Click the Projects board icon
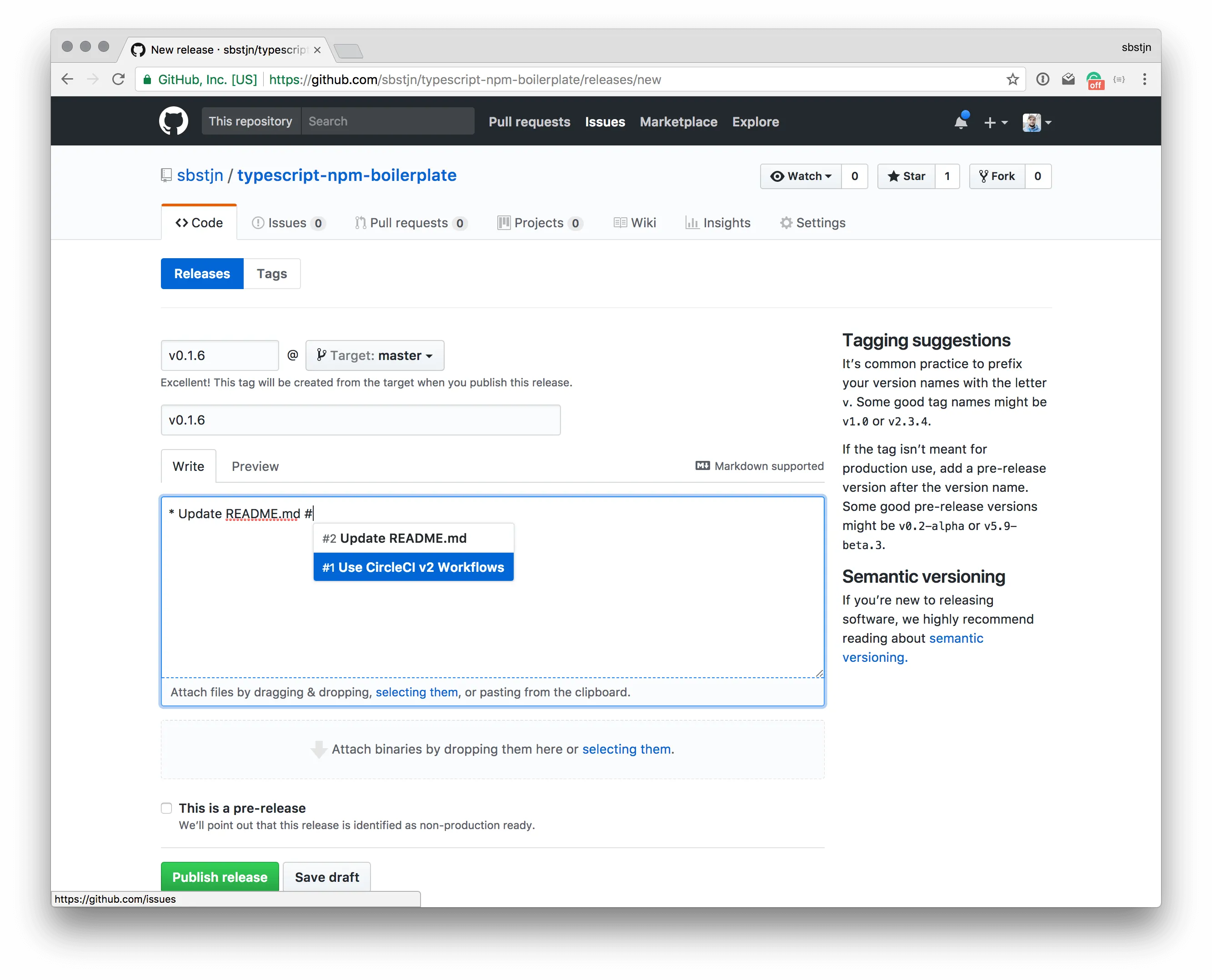 (504, 222)
